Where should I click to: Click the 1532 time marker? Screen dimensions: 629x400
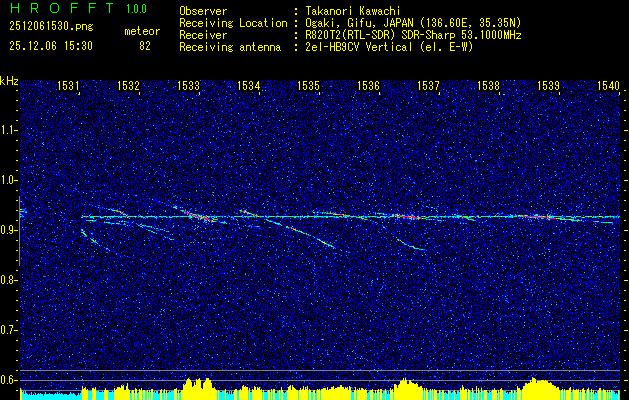coord(128,85)
